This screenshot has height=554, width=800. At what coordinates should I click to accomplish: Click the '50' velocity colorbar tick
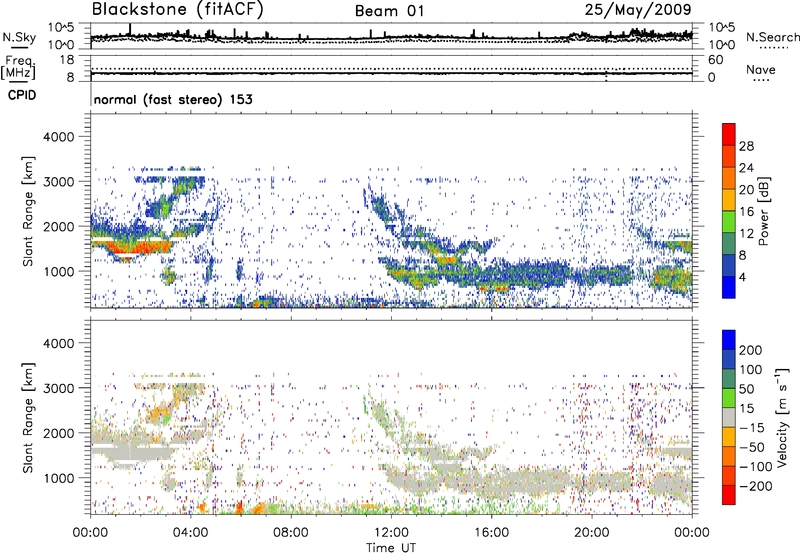(746, 389)
